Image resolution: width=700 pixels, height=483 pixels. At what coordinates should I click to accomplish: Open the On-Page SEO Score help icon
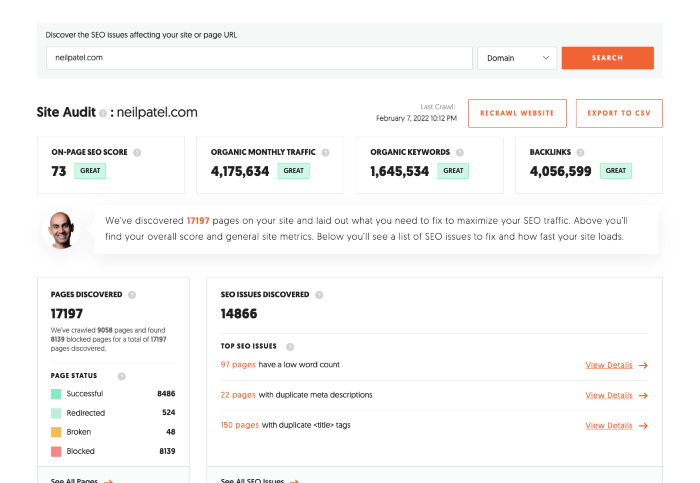coord(137,153)
